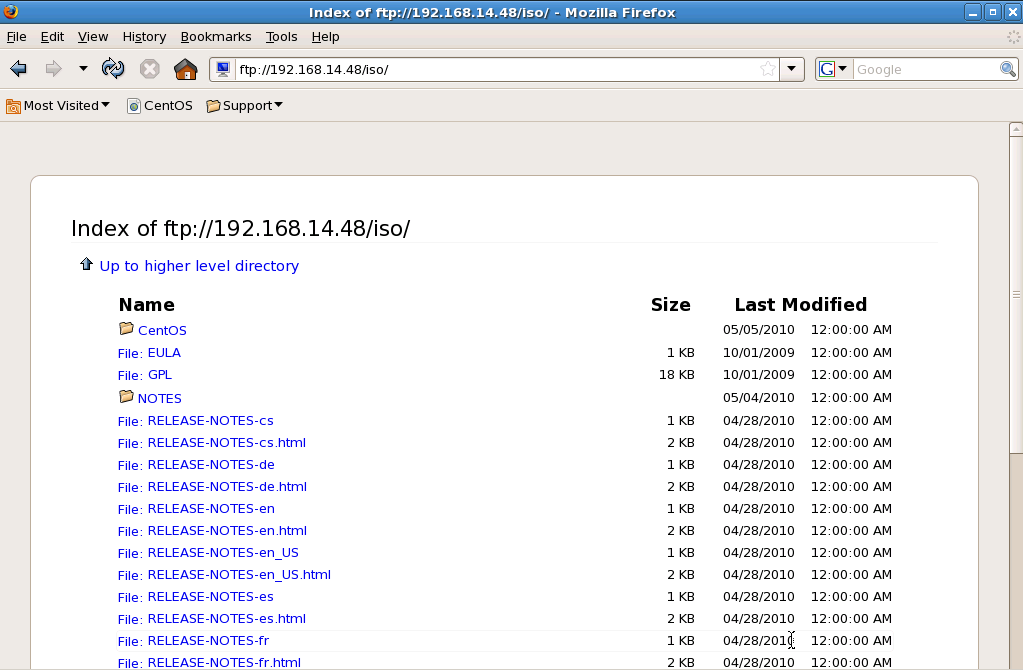Open the View menu
The height and width of the screenshot is (670, 1023).
pos(93,37)
